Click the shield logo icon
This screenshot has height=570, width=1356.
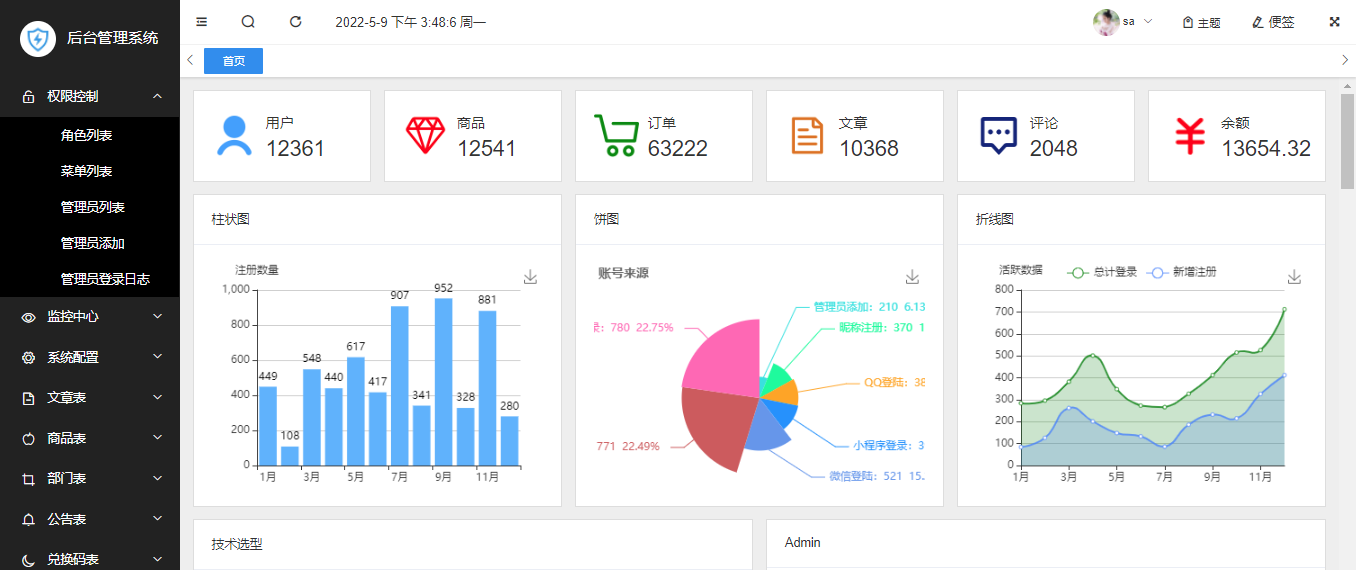click(x=38, y=39)
